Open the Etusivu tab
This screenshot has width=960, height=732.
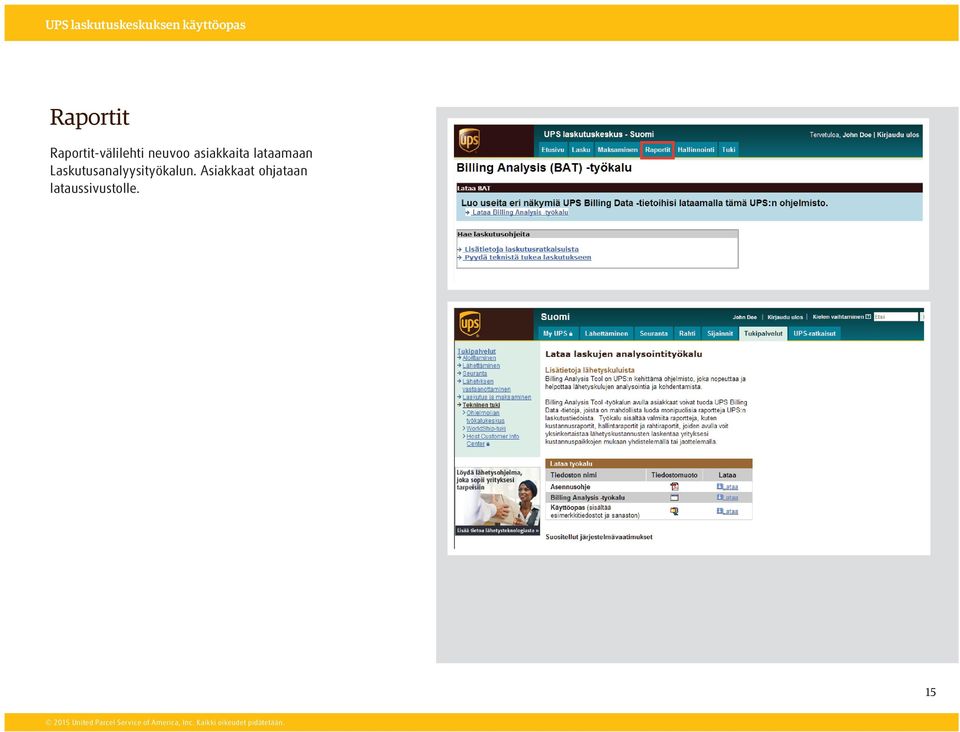coord(553,150)
